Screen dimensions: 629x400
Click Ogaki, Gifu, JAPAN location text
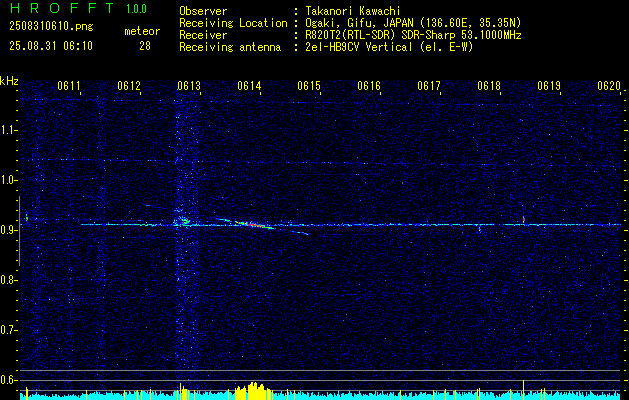(413, 23)
